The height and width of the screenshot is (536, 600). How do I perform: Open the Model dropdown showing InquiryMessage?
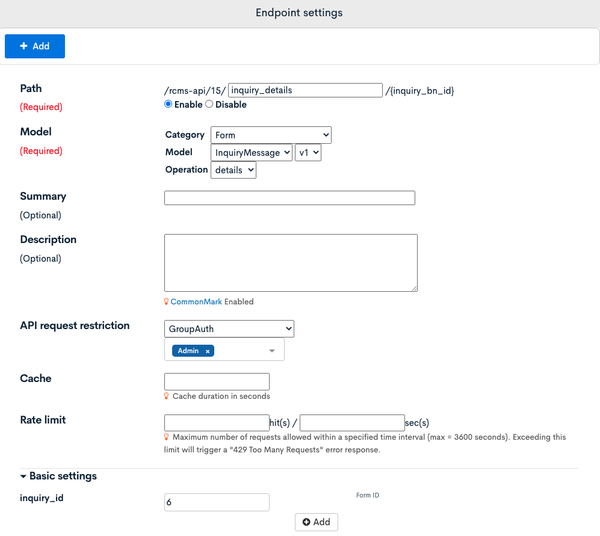tap(251, 153)
